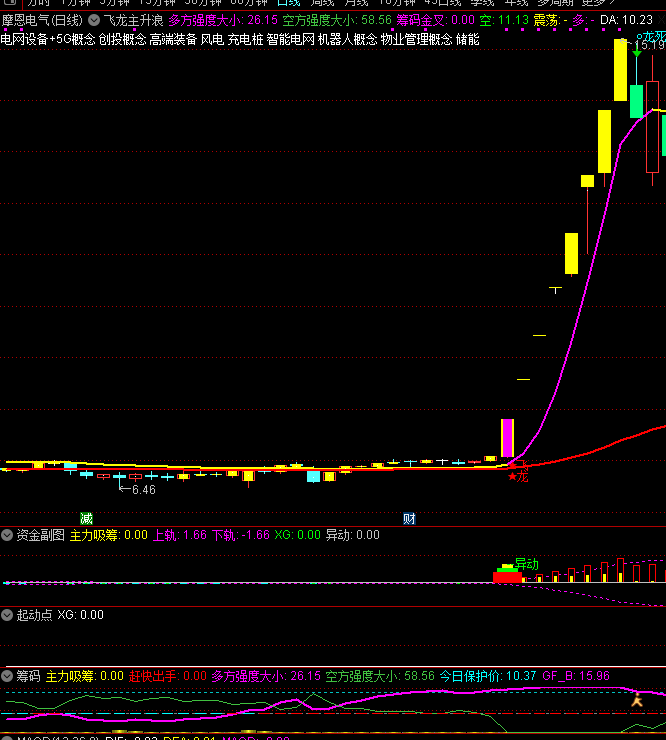Image resolution: width=666 pixels, height=740 pixels.
Task: Open the 创投概念 concept link
Action: (x=123, y=39)
